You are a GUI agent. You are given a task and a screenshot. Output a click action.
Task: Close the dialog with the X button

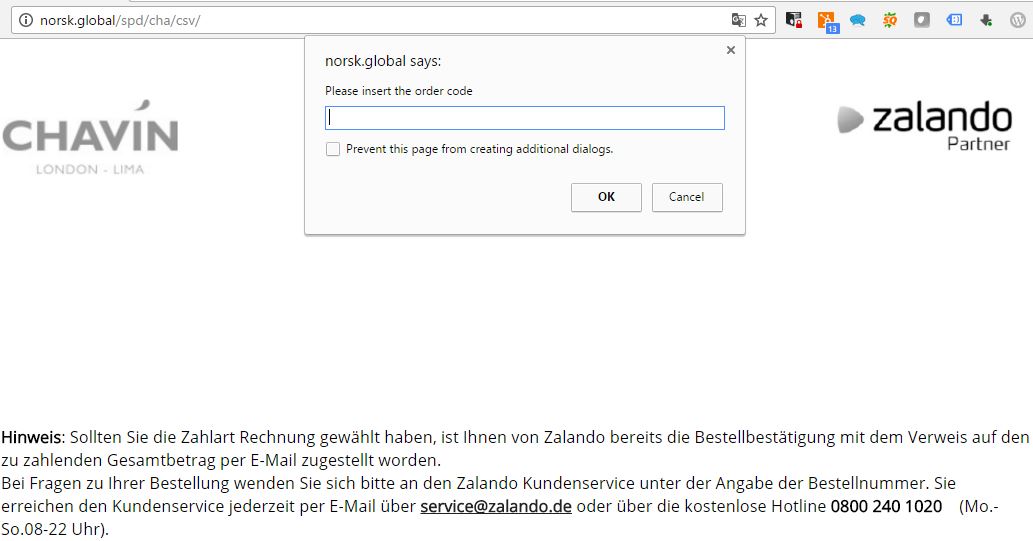click(x=730, y=50)
